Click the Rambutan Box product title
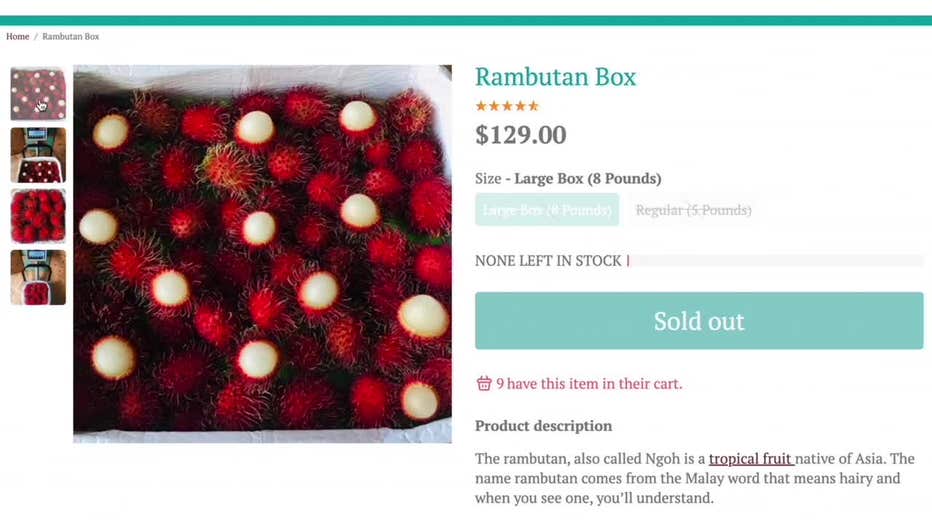 pyautogui.click(x=555, y=77)
